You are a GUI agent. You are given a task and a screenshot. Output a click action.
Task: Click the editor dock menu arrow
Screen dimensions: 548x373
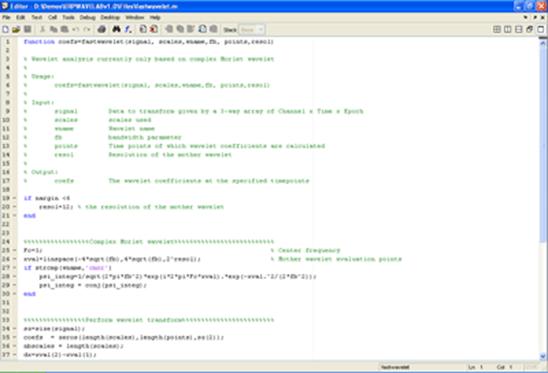pos(525,17)
